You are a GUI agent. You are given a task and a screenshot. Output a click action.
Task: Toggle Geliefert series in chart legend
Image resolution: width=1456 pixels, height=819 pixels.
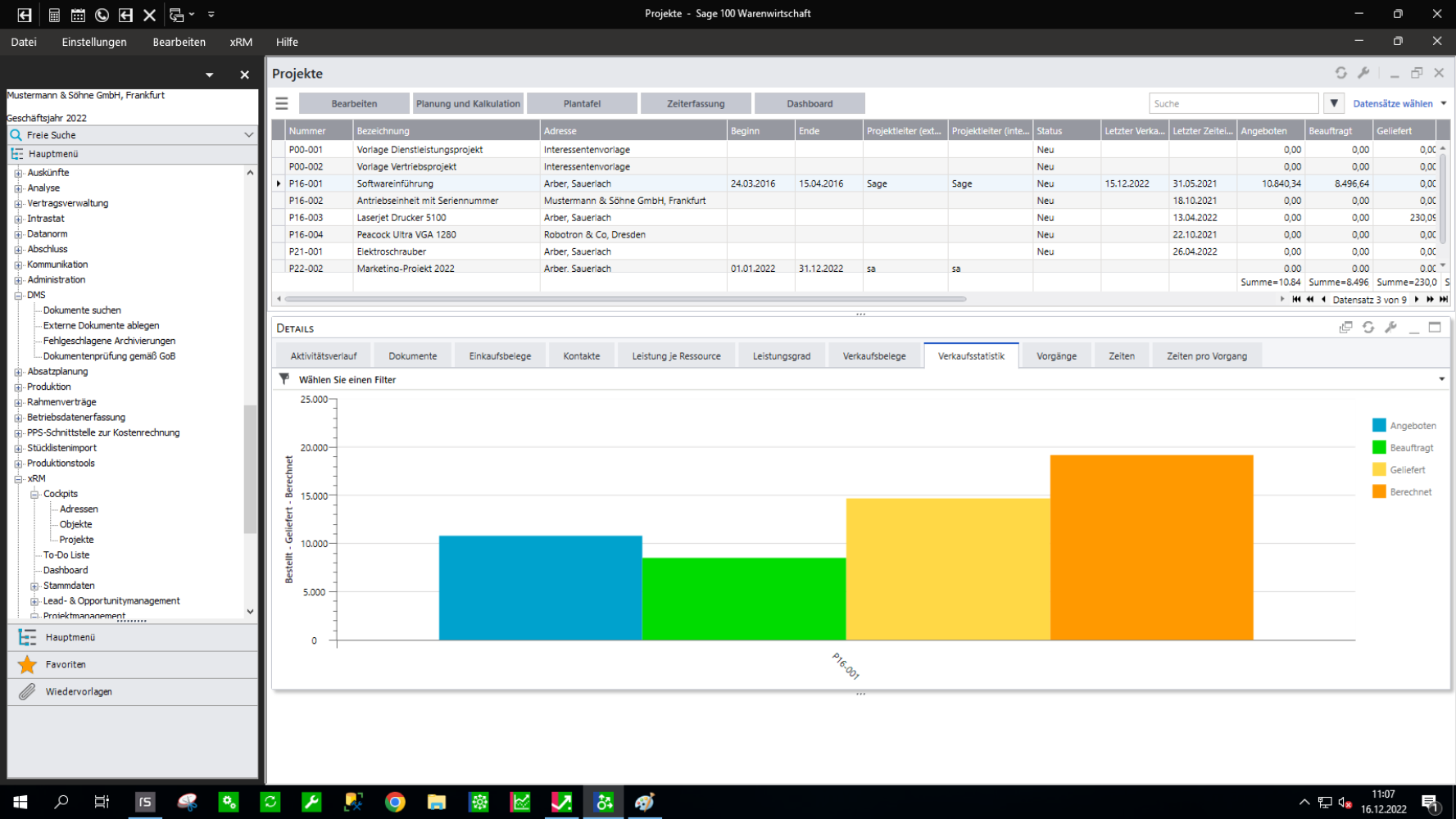click(x=1379, y=470)
